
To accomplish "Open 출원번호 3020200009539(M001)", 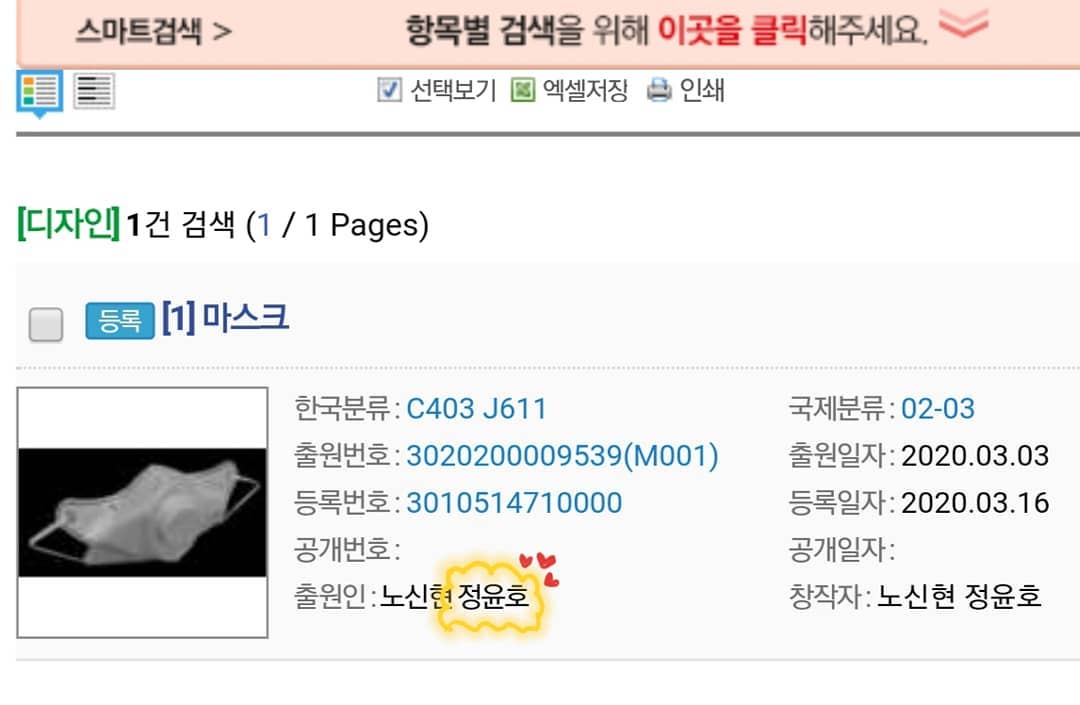I will (562, 456).
